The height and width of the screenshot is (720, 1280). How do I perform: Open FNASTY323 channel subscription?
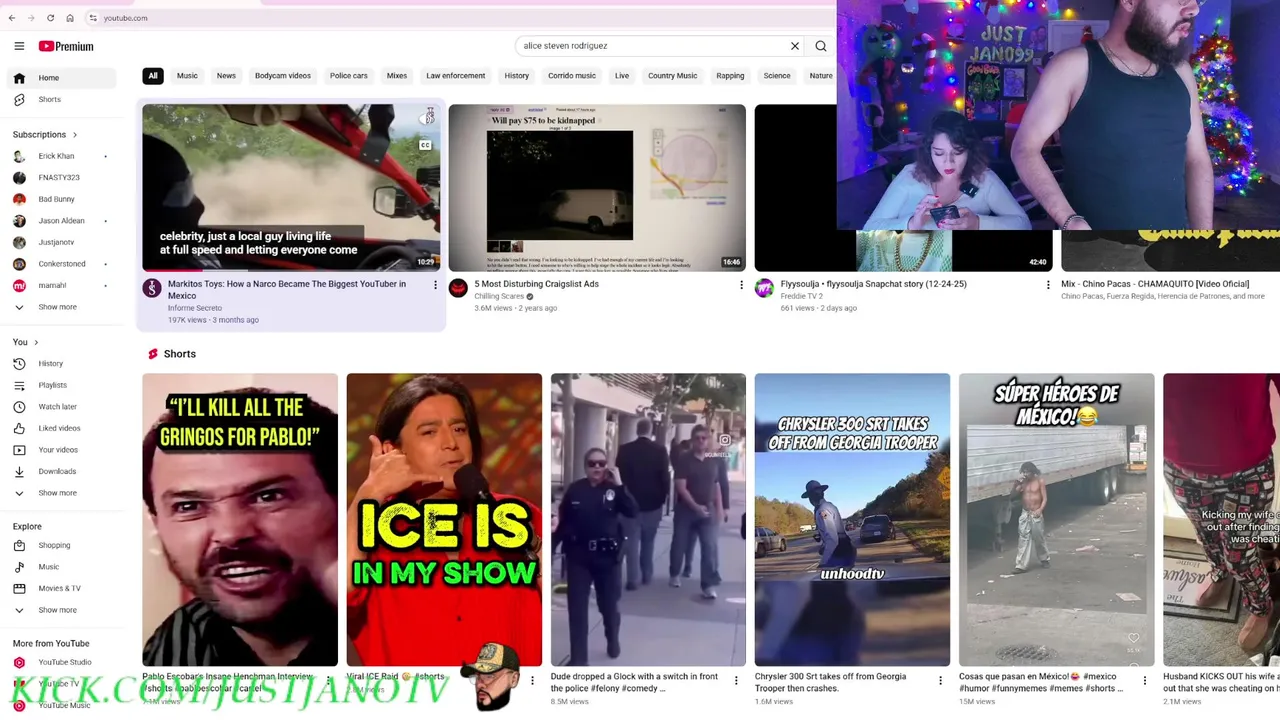(60, 178)
